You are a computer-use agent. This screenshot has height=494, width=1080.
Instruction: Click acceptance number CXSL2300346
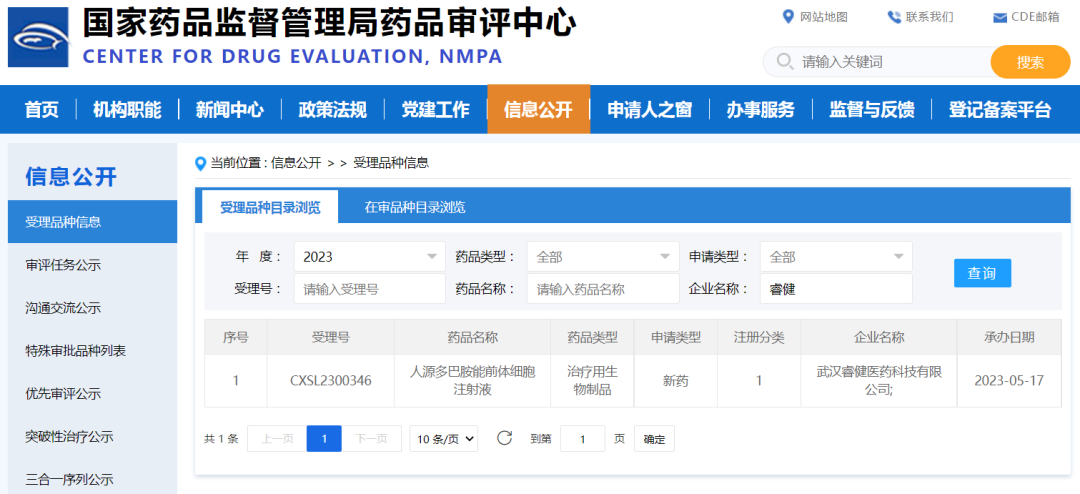point(331,380)
